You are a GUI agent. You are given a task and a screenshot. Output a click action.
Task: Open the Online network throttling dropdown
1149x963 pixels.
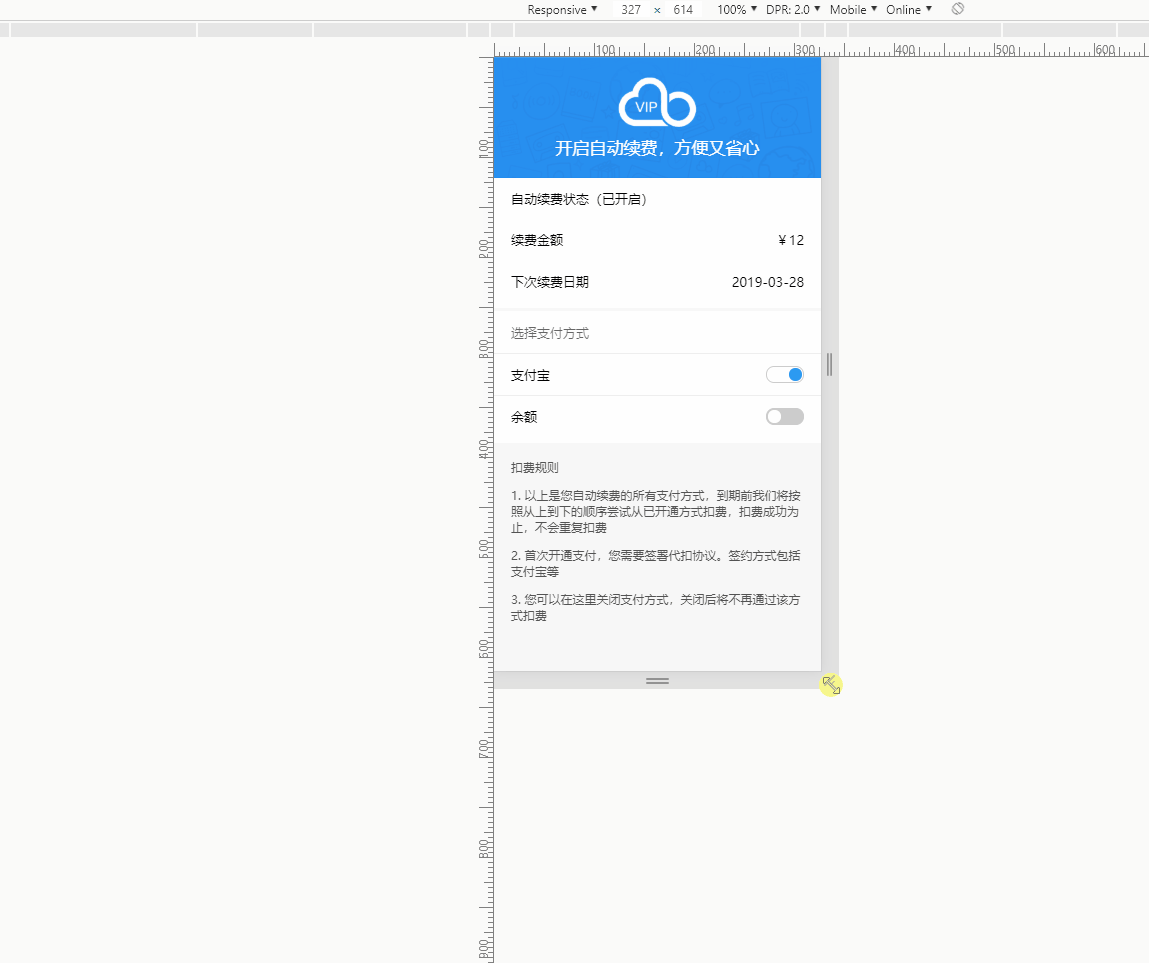pyautogui.click(x=906, y=9)
